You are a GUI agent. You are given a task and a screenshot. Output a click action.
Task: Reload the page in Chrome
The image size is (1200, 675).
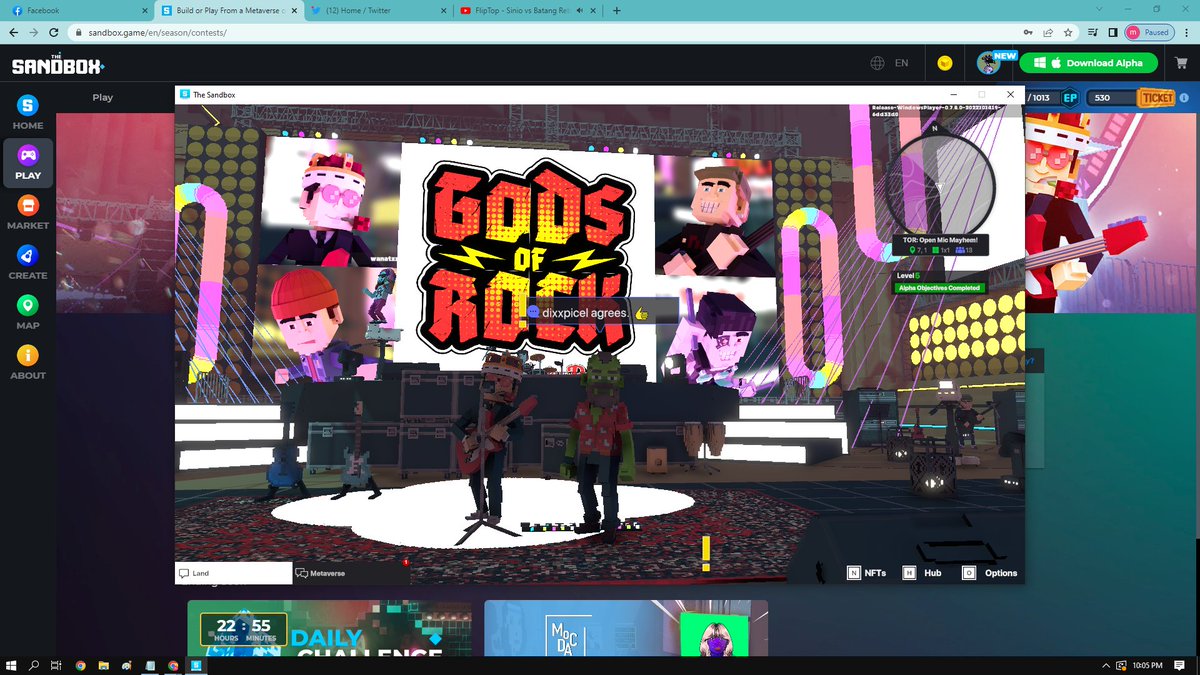(x=56, y=32)
